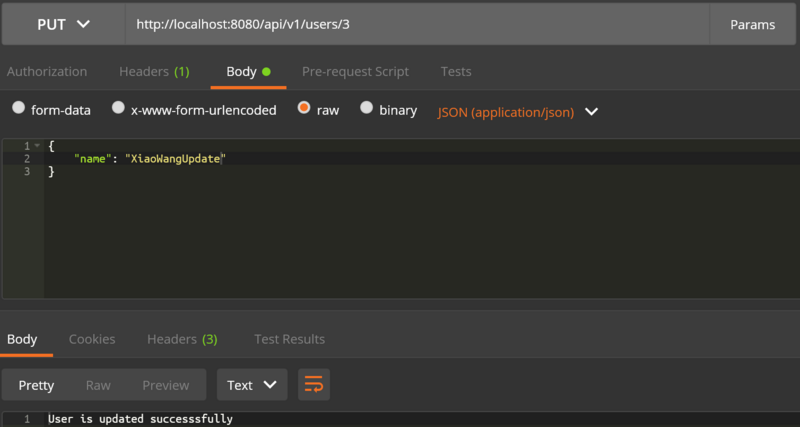800x427 pixels.
Task: Open the Pre-request Script tab
Action: click(355, 72)
